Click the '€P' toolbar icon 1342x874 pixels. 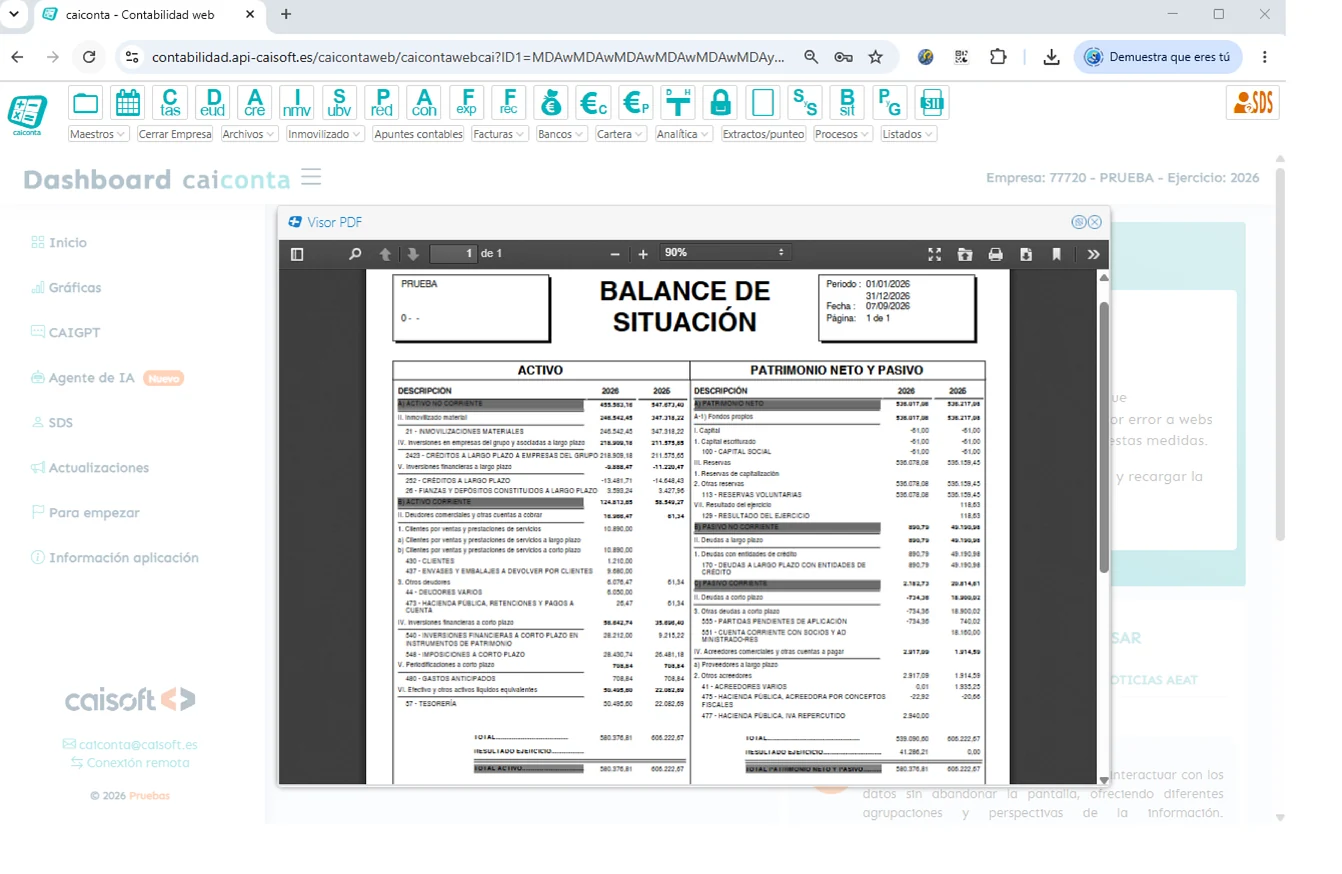635,102
